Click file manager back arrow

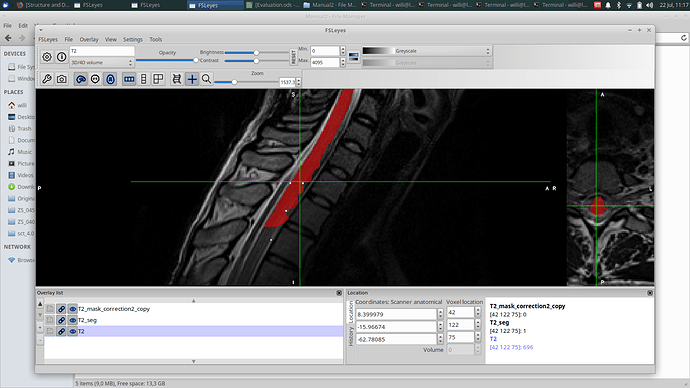coord(8,38)
